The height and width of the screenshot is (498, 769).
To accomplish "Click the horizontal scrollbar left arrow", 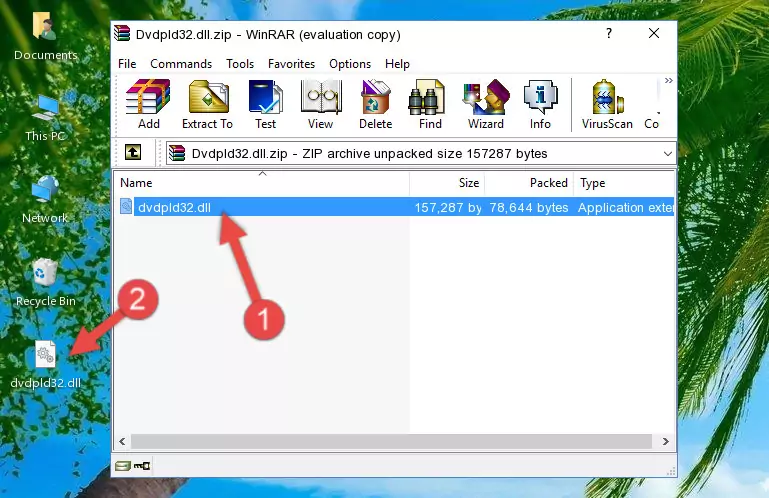I will [x=122, y=441].
